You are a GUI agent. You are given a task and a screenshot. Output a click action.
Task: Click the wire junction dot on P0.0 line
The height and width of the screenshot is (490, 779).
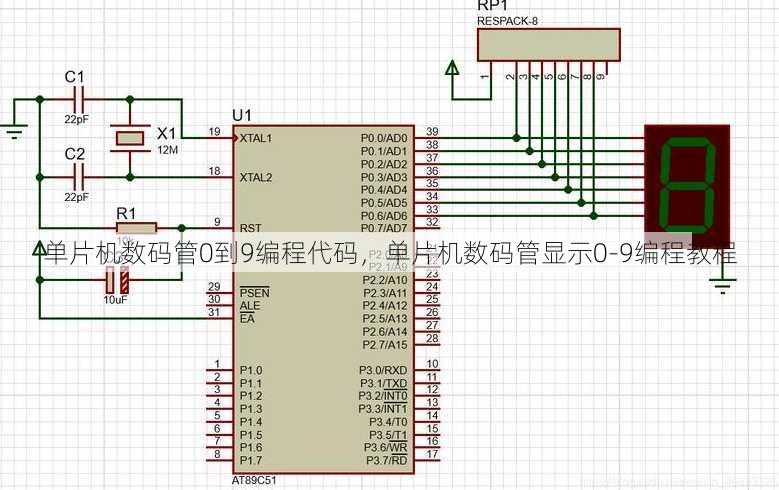[x=517, y=138]
